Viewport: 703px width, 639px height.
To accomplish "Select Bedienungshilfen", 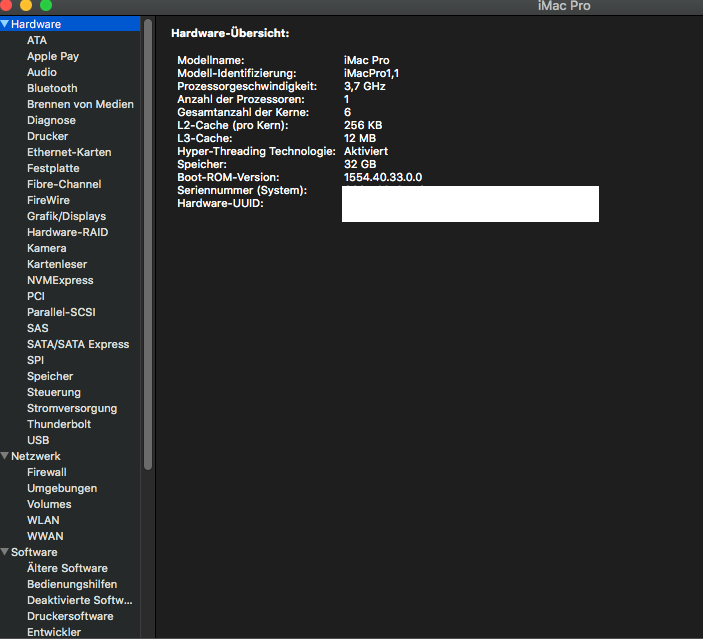I will [x=72, y=584].
